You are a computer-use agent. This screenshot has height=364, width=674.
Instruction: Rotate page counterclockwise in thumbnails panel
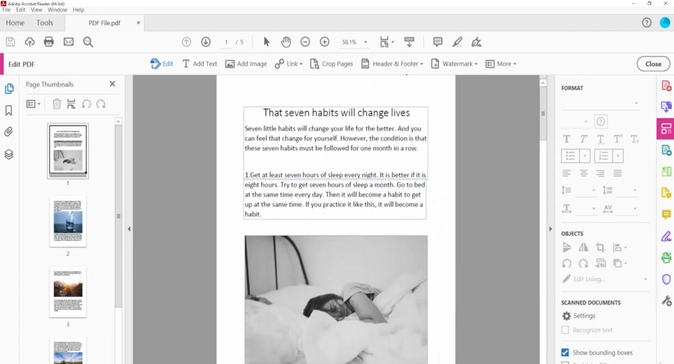pyautogui.click(x=86, y=104)
